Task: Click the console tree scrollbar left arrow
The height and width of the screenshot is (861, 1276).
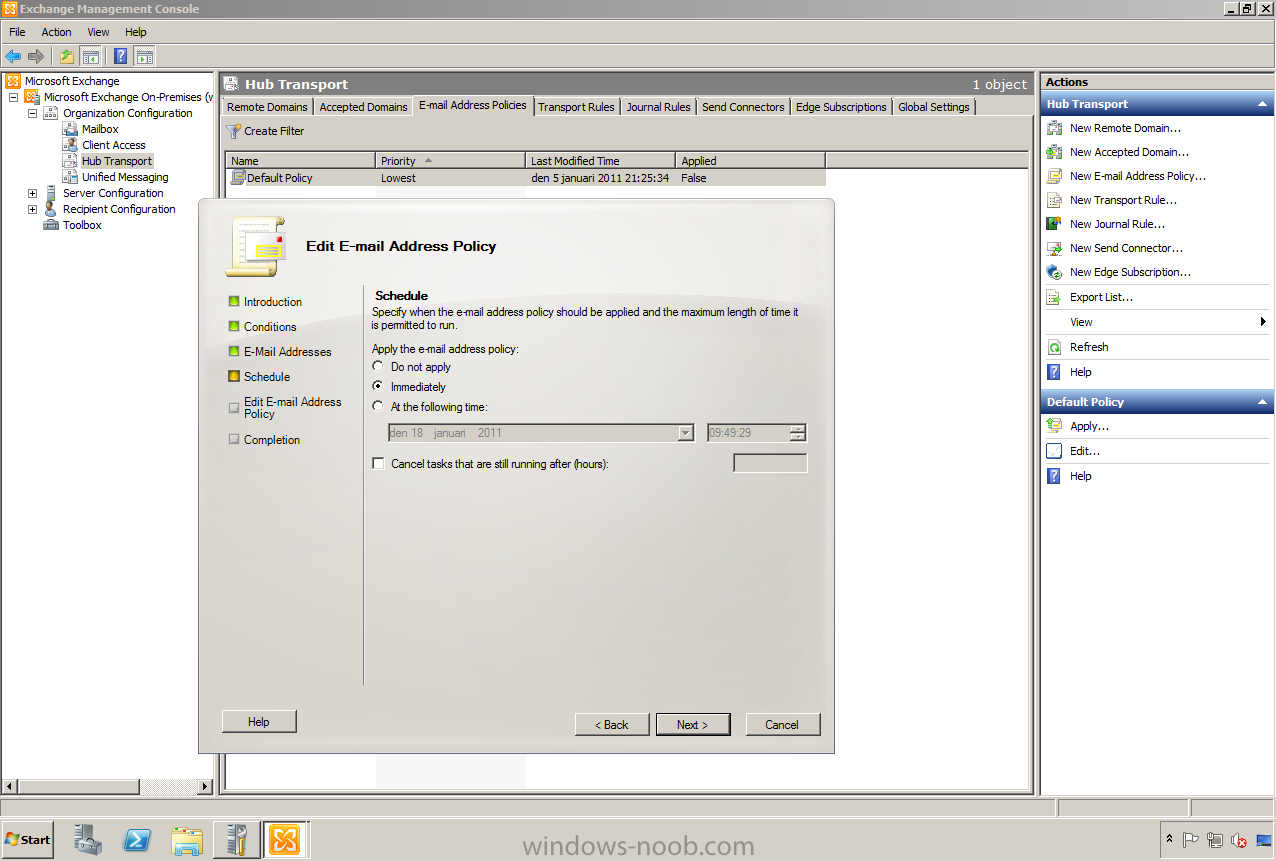Action: [8, 787]
